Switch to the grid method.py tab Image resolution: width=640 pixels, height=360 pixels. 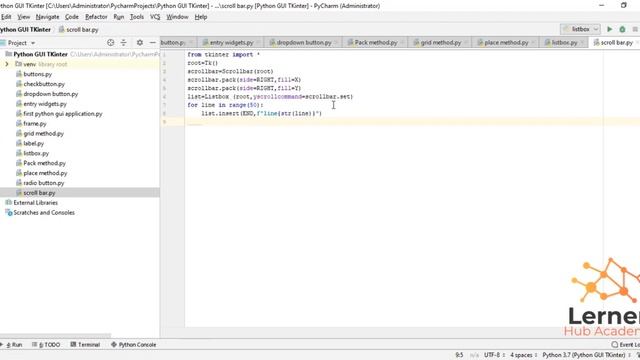[x=440, y=42]
